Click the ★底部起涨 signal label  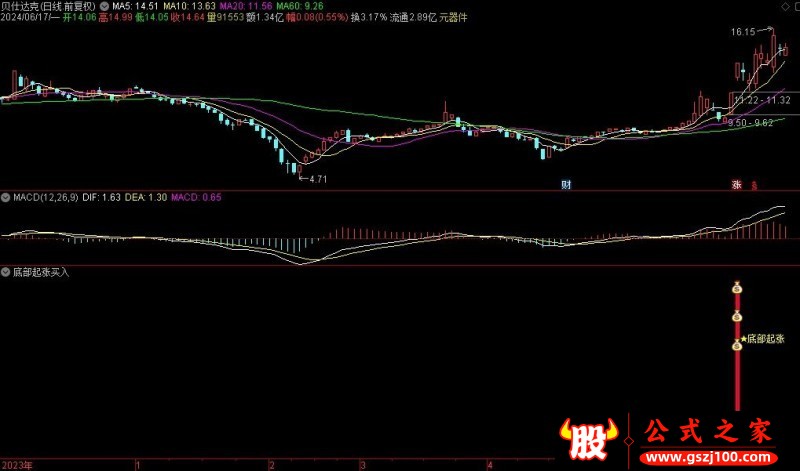click(x=763, y=339)
